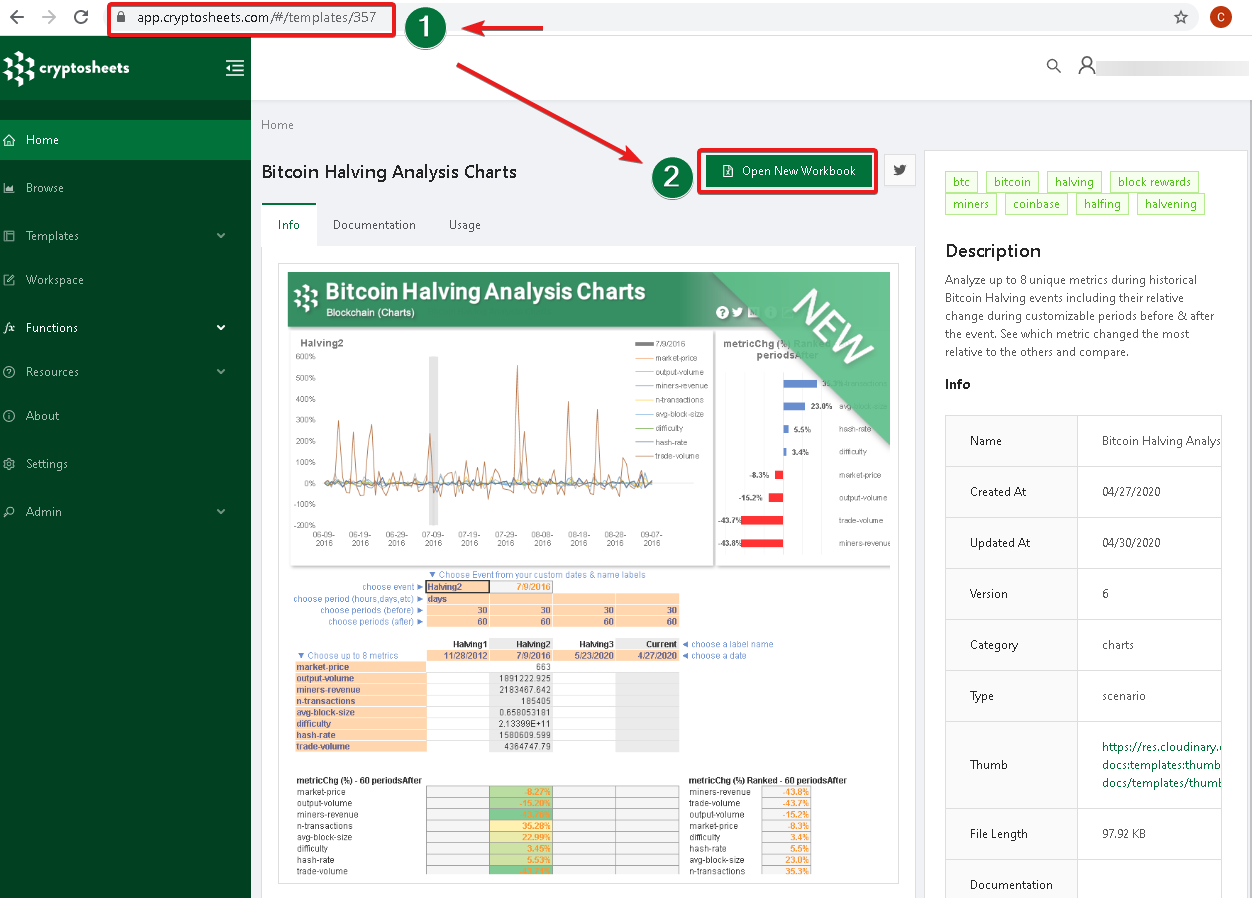The image size is (1252, 898).
Task: Click the browser back arrow
Action: coord(17,17)
